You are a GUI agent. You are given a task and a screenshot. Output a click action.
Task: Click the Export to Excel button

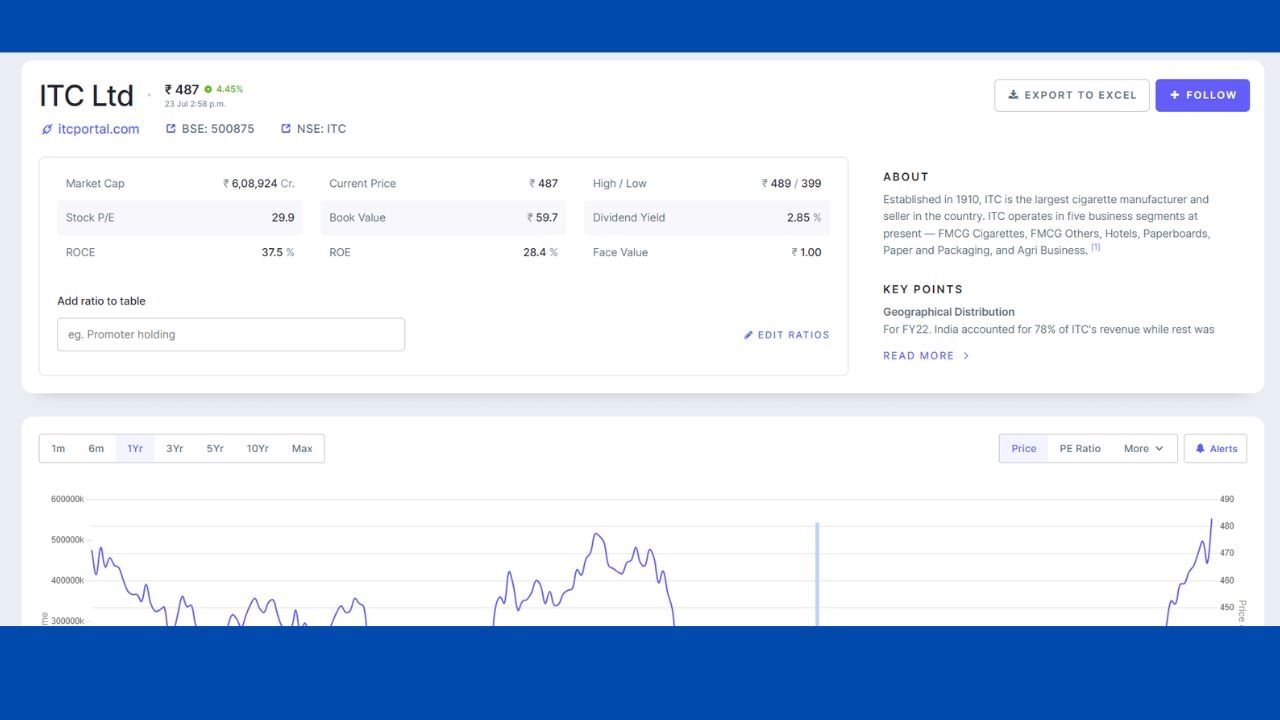click(x=1072, y=95)
